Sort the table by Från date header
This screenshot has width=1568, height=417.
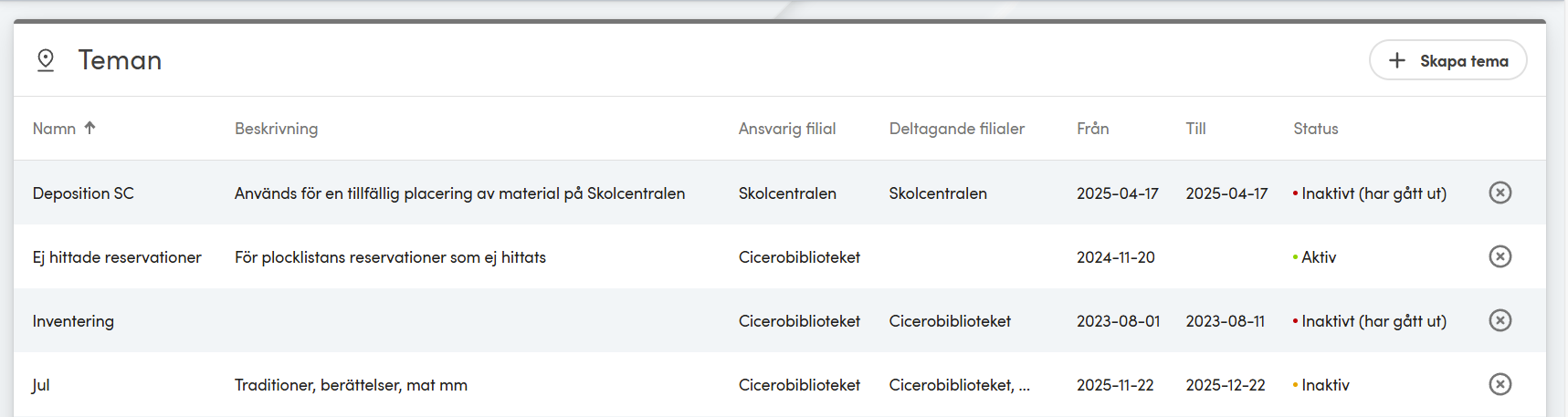pos(1092,129)
